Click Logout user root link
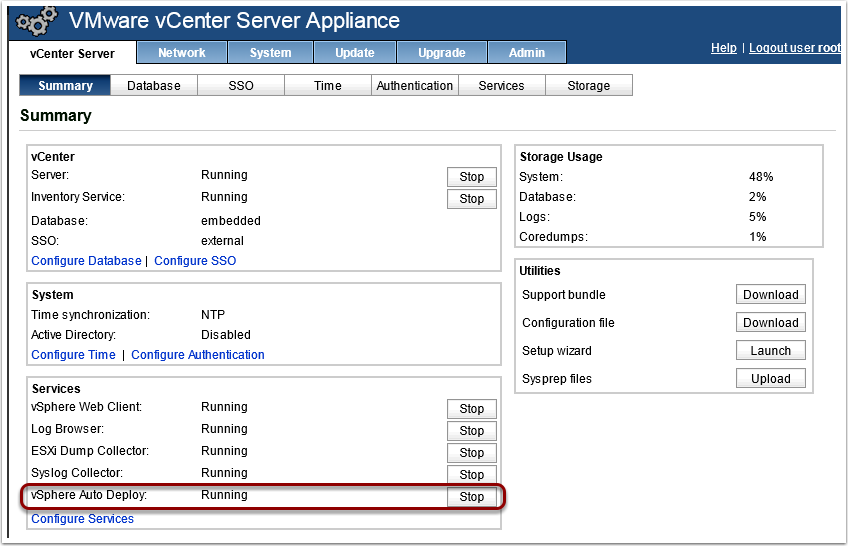 [795, 48]
